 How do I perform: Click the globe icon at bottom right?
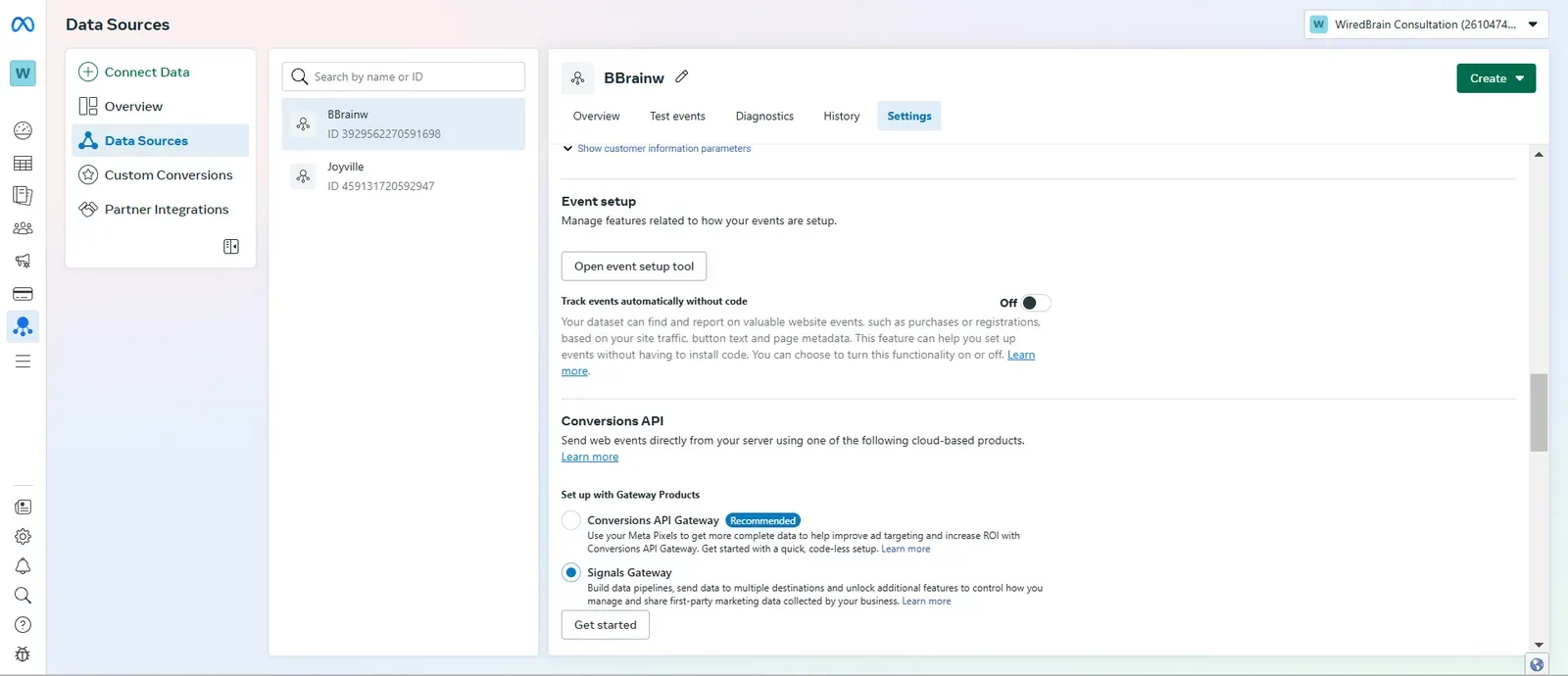pos(1537,664)
